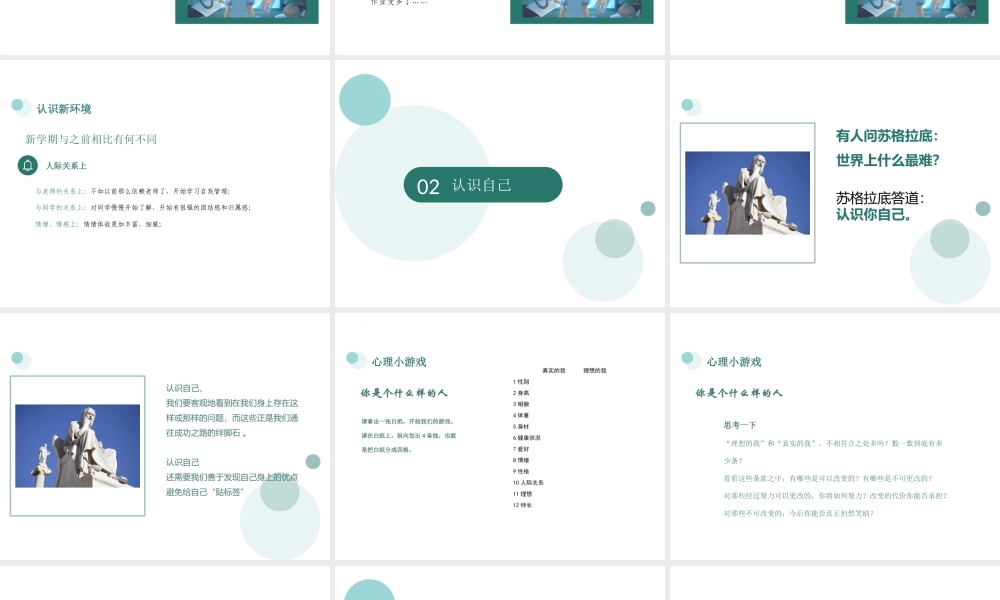Viewport: 1000px width, 600px height.
Task: Click the 认识新环境 slide title
Action: (64, 109)
